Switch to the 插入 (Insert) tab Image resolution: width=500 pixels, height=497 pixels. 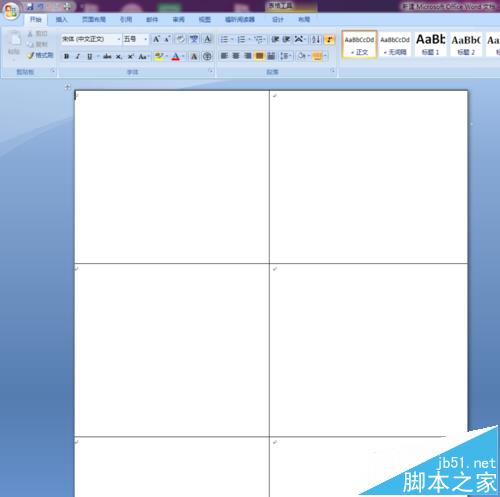click(61, 20)
